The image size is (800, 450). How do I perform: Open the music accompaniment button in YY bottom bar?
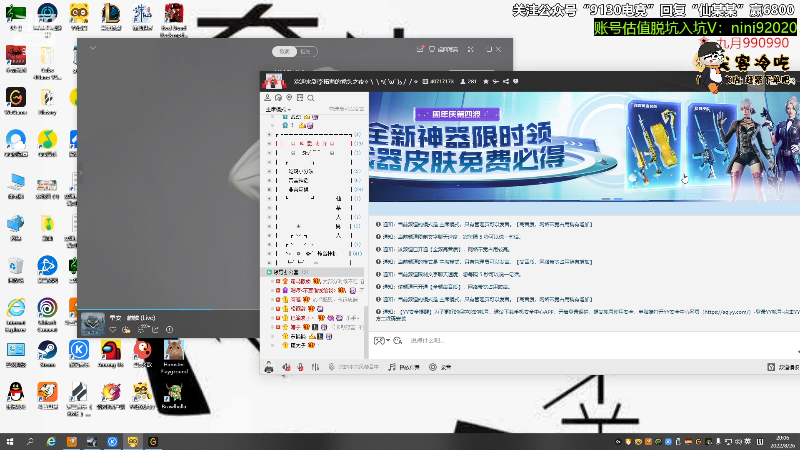tap(404, 367)
